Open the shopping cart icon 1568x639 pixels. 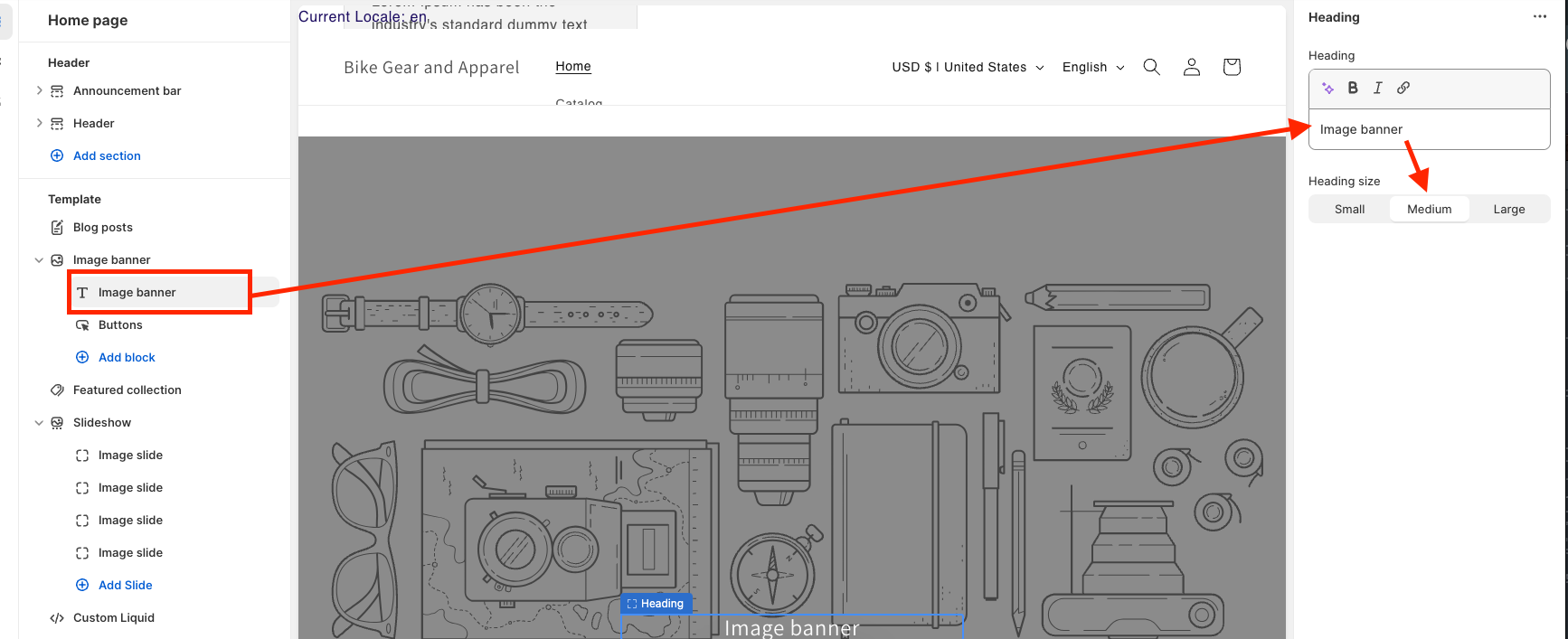tap(1232, 67)
